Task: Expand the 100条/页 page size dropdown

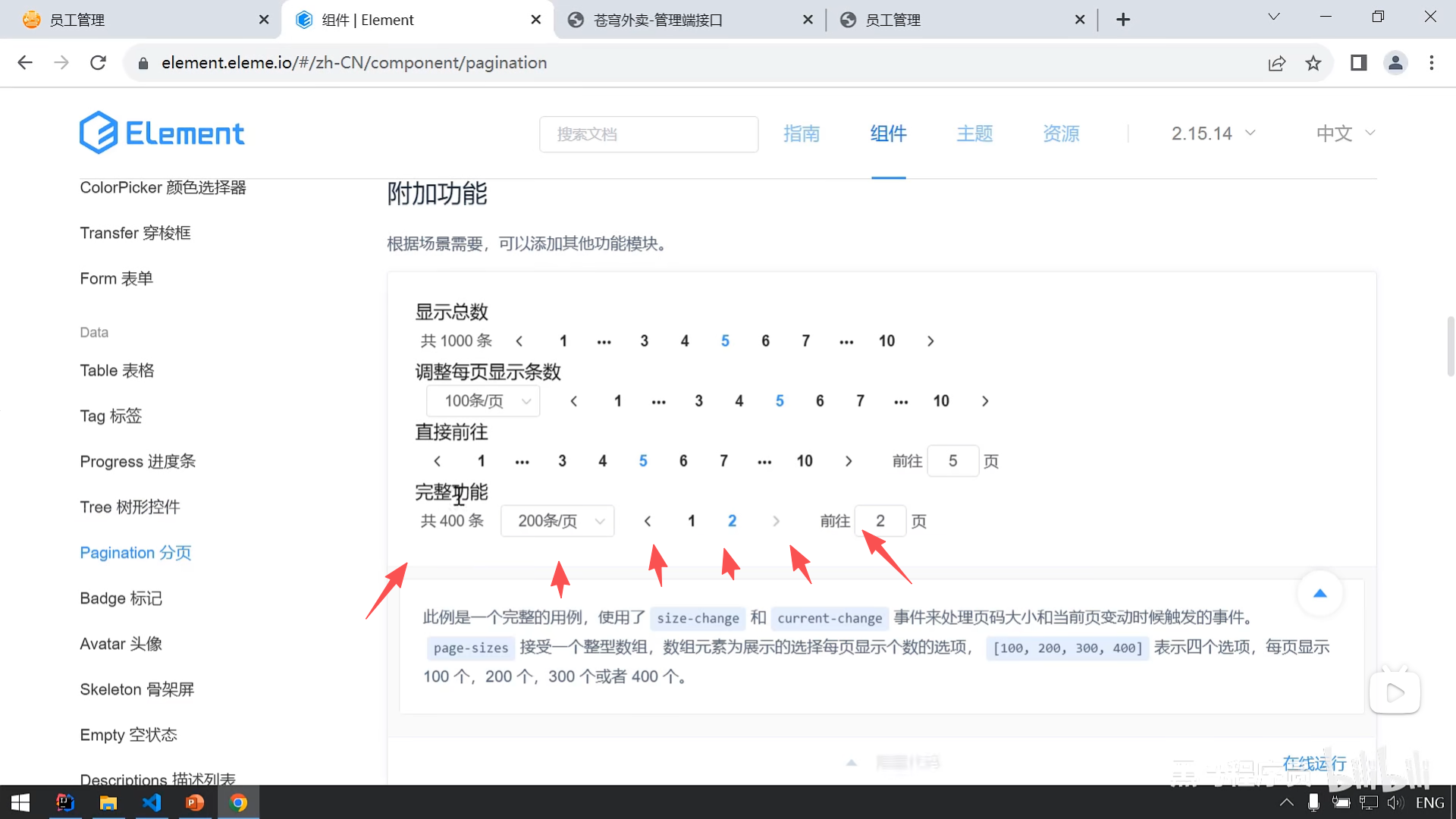Action: (483, 401)
